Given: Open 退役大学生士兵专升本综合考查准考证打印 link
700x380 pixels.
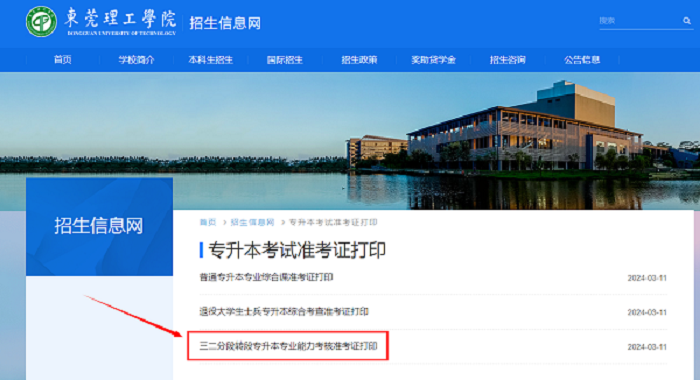Looking at the screenshot, I should coord(284,312).
